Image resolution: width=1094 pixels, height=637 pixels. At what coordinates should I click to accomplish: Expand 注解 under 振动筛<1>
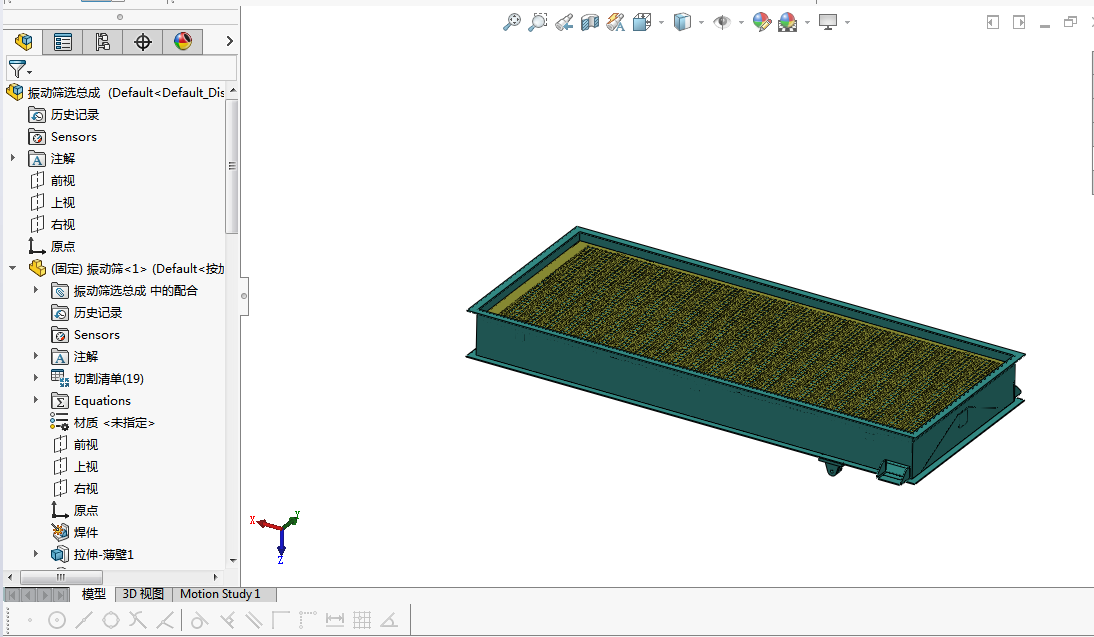pyautogui.click(x=36, y=356)
